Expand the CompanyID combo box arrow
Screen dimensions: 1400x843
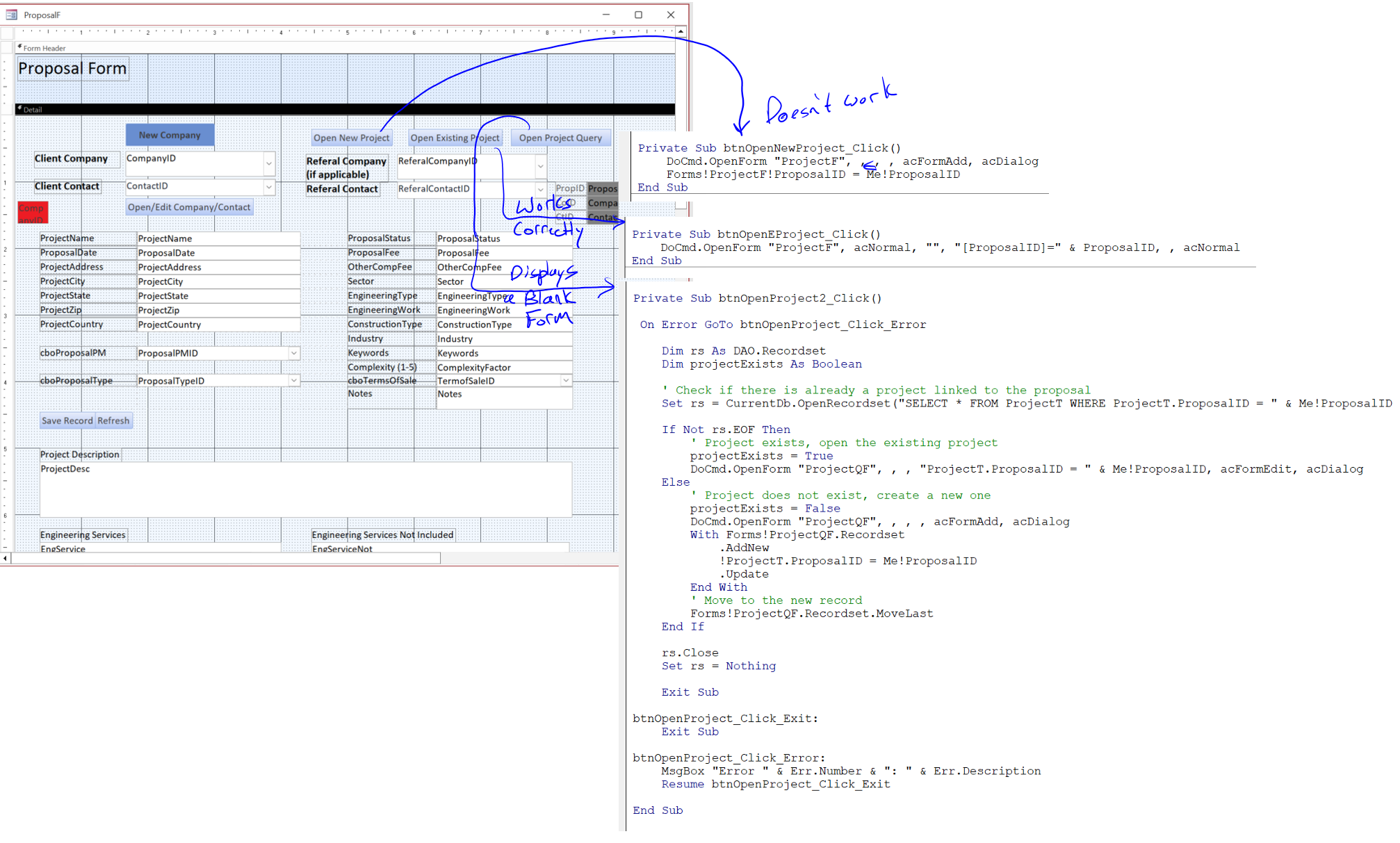click(269, 164)
